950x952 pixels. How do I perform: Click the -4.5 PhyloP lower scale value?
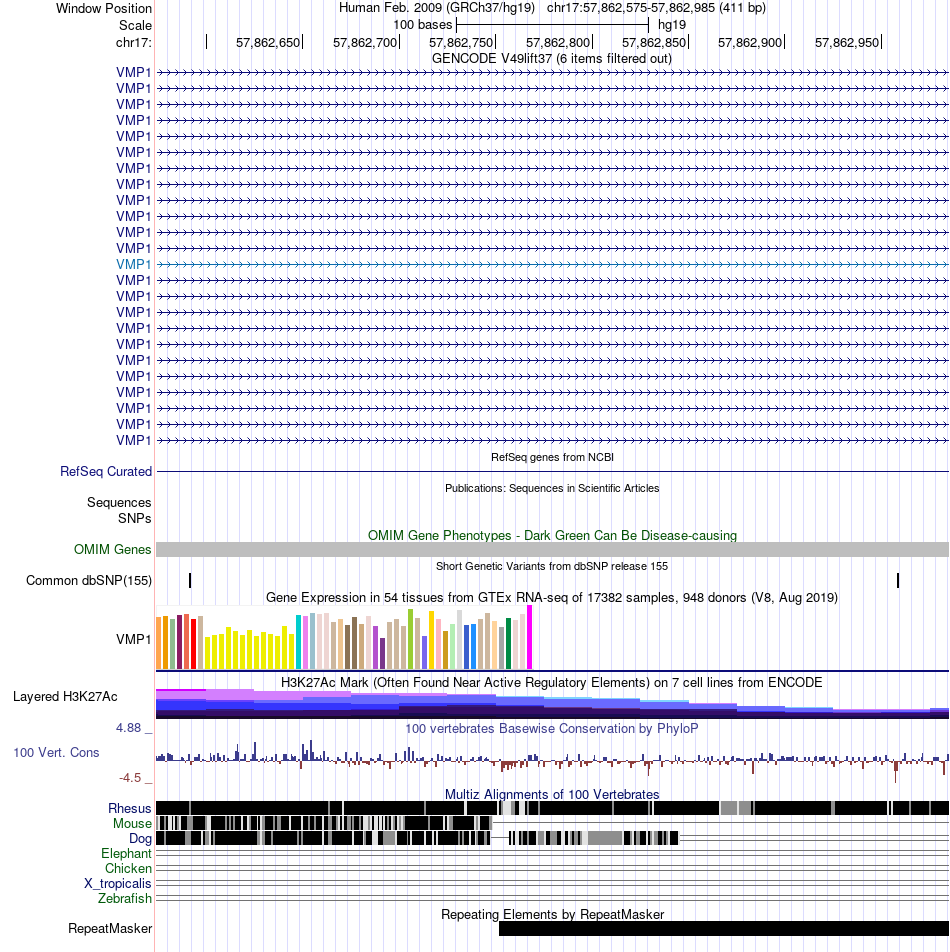[x=130, y=778]
